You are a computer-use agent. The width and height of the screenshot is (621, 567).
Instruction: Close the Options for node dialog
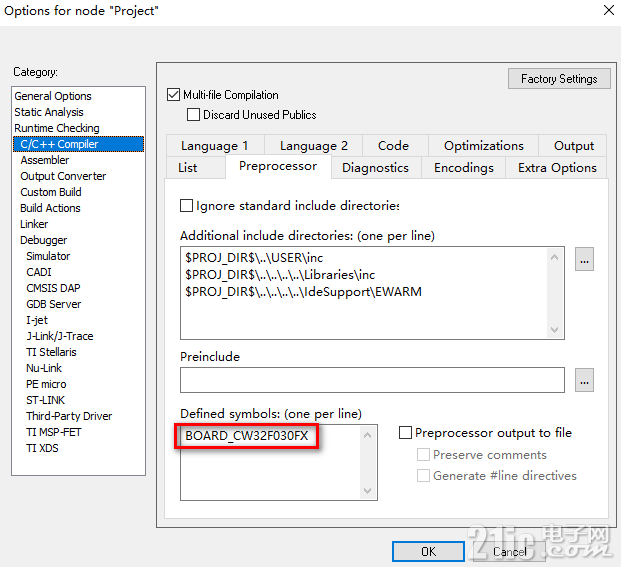click(x=609, y=10)
